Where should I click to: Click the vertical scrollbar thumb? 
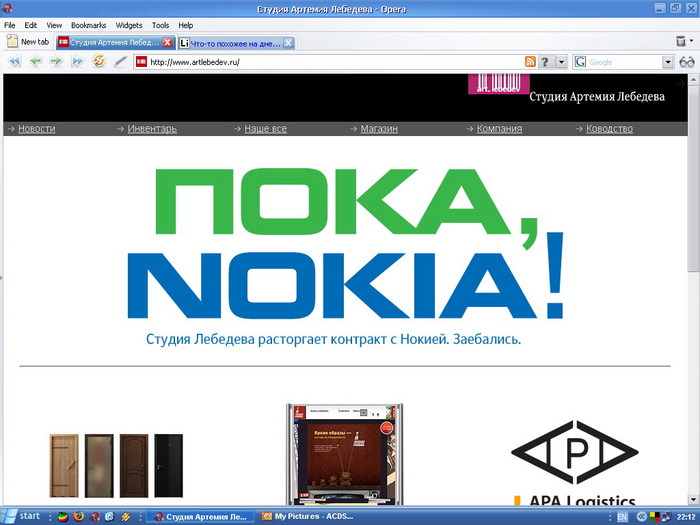click(693, 179)
